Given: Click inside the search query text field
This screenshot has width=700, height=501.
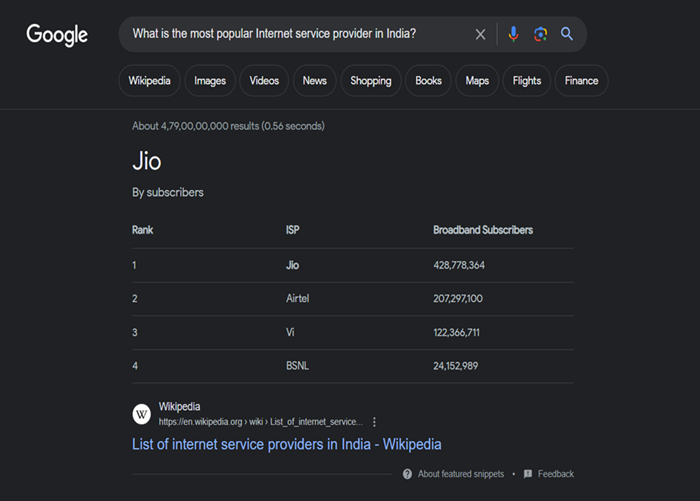Looking at the screenshot, I should click(290, 35).
